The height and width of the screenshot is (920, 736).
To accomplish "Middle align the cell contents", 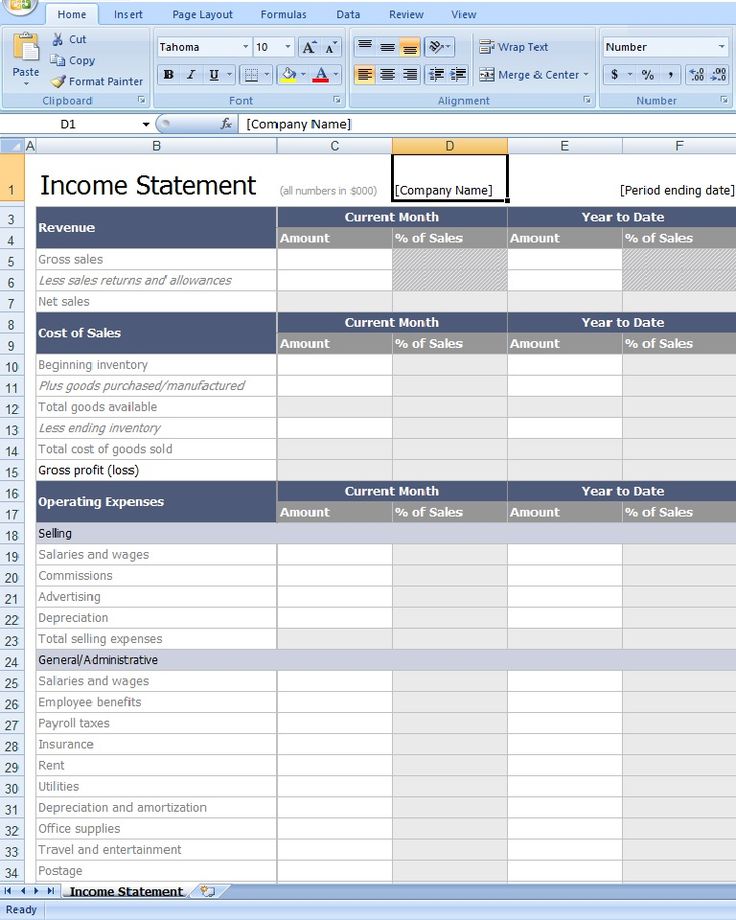I will click(x=387, y=46).
